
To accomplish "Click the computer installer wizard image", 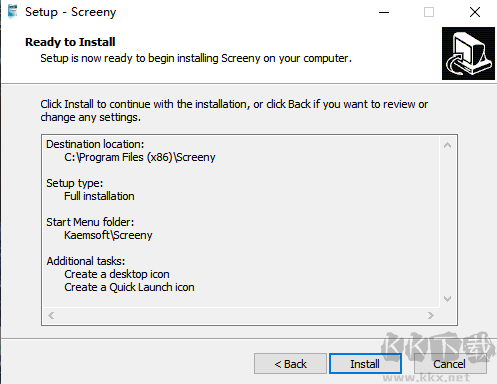I will tap(468, 53).
